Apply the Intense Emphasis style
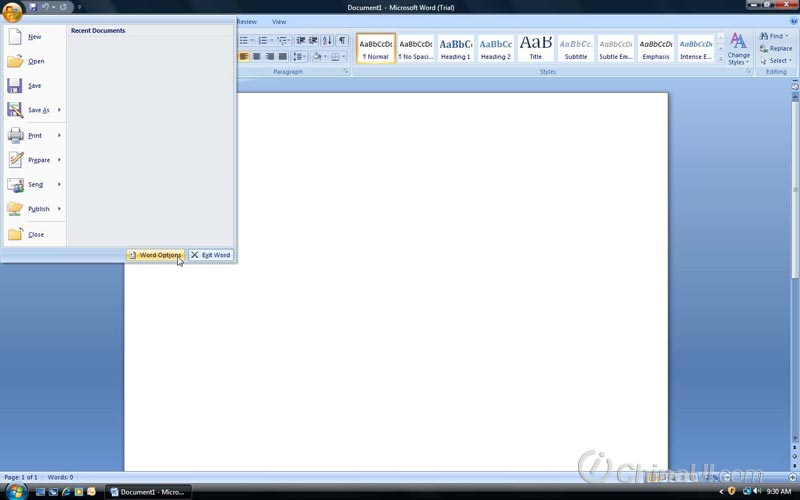 [x=695, y=48]
